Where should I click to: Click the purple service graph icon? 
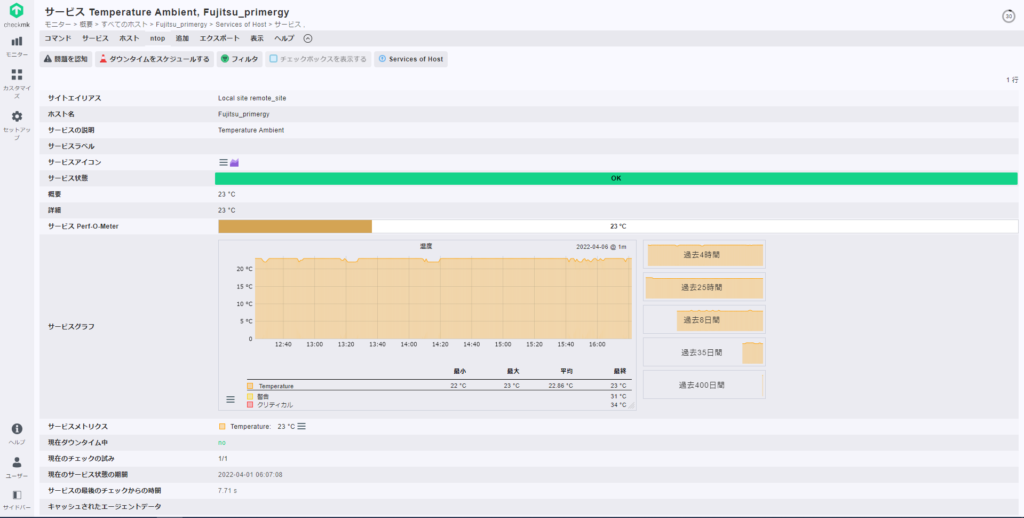(234, 162)
